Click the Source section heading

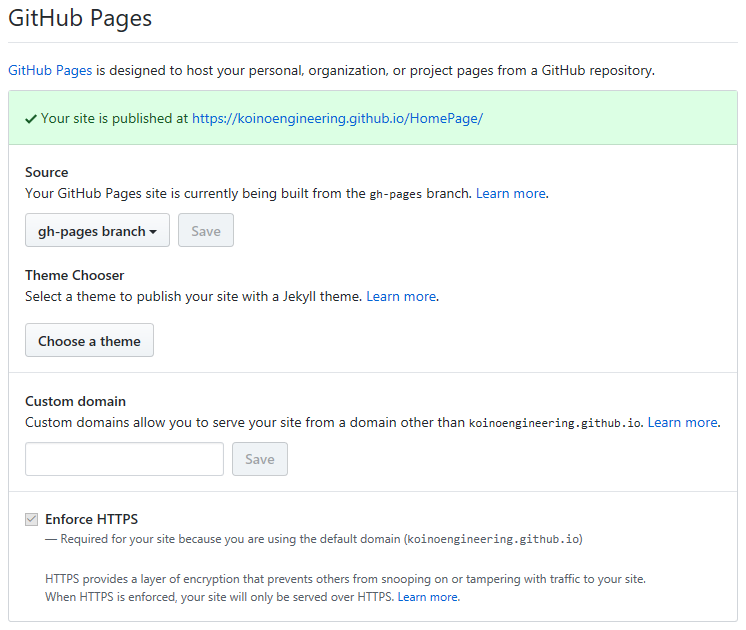coord(47,172)
